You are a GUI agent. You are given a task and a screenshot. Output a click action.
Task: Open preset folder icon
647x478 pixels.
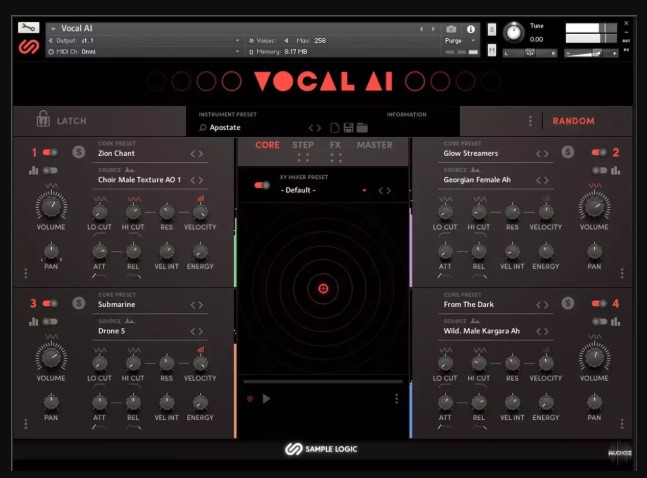362,128
